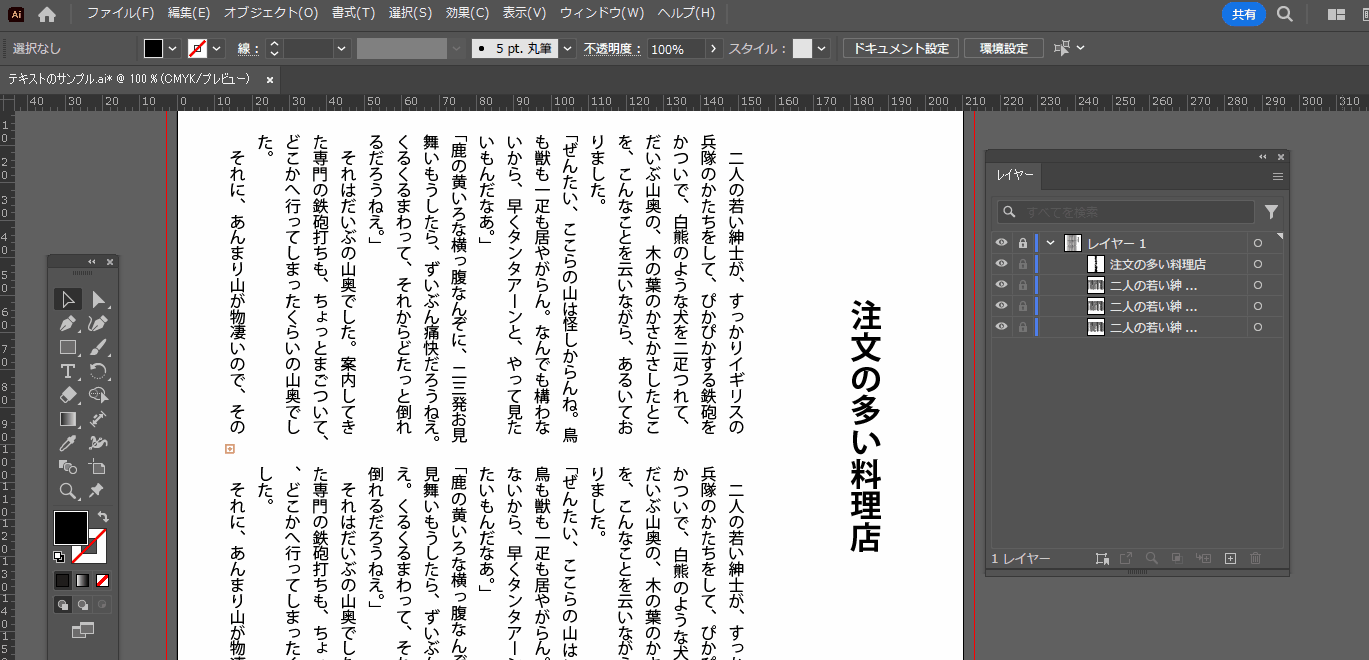The image size is (1369, 660).
Task: Select the Eyedropper tool
Action: [x=68, y=443]
